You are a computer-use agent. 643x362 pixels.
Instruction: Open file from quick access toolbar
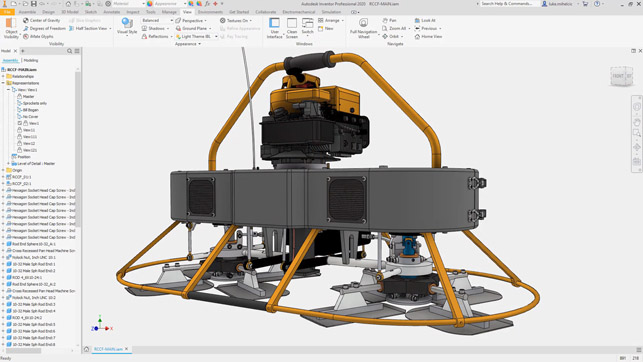[25, 4]
